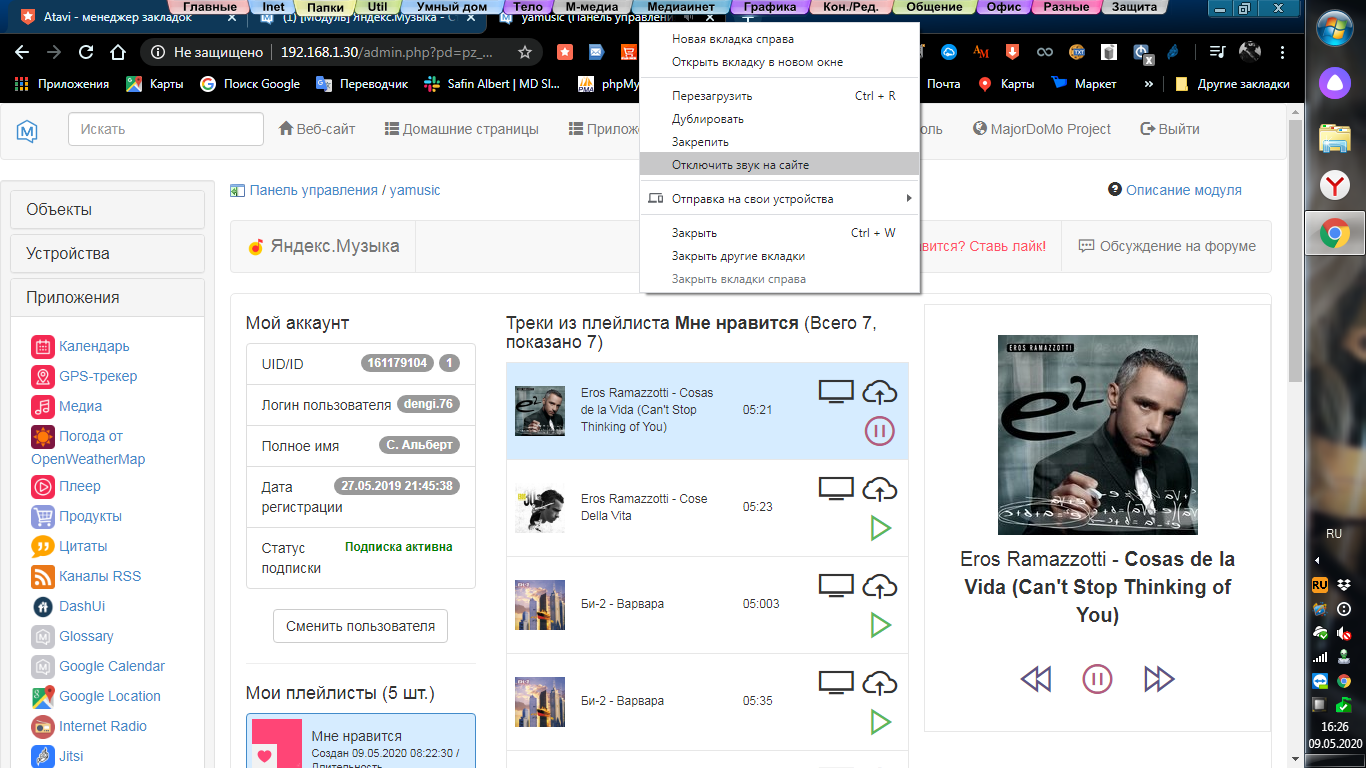Choose Новая вкладка справа in context menu
The height and width of the screenshot is (768, 1366).
click(x=779, y=39)
